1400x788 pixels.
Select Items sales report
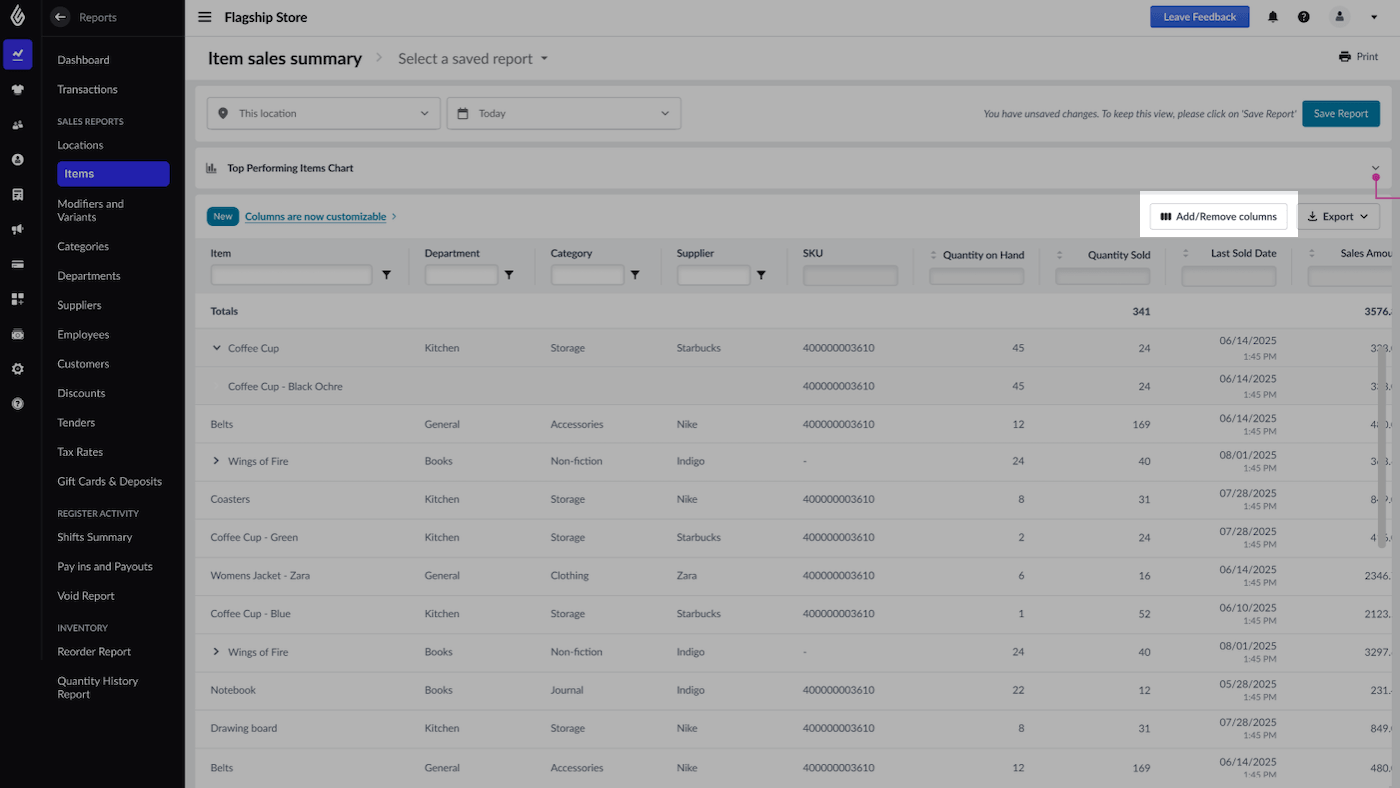coord(113,174)
